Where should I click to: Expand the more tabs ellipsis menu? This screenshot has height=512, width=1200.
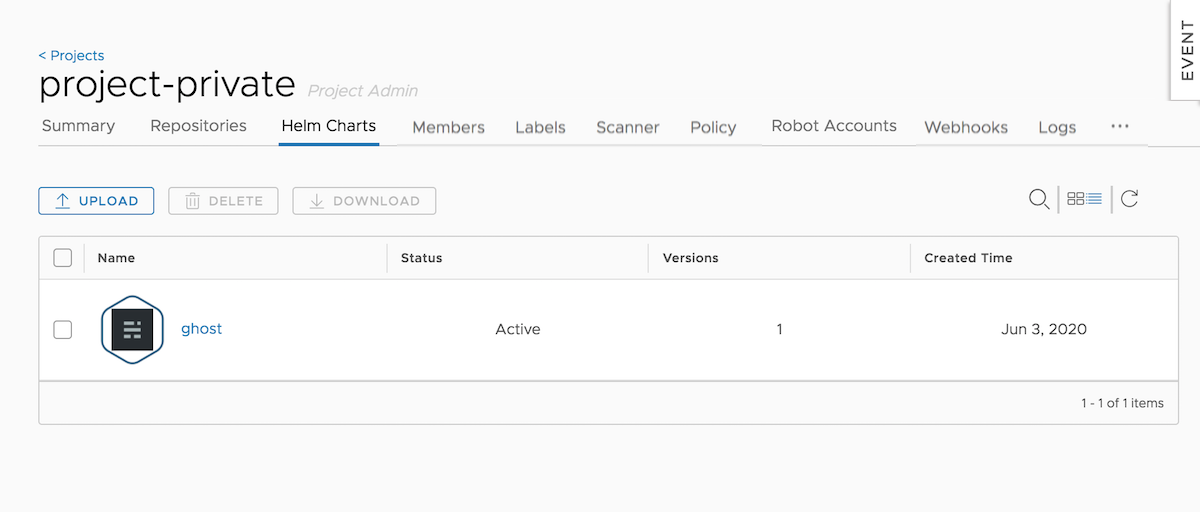pos(1120,127)
